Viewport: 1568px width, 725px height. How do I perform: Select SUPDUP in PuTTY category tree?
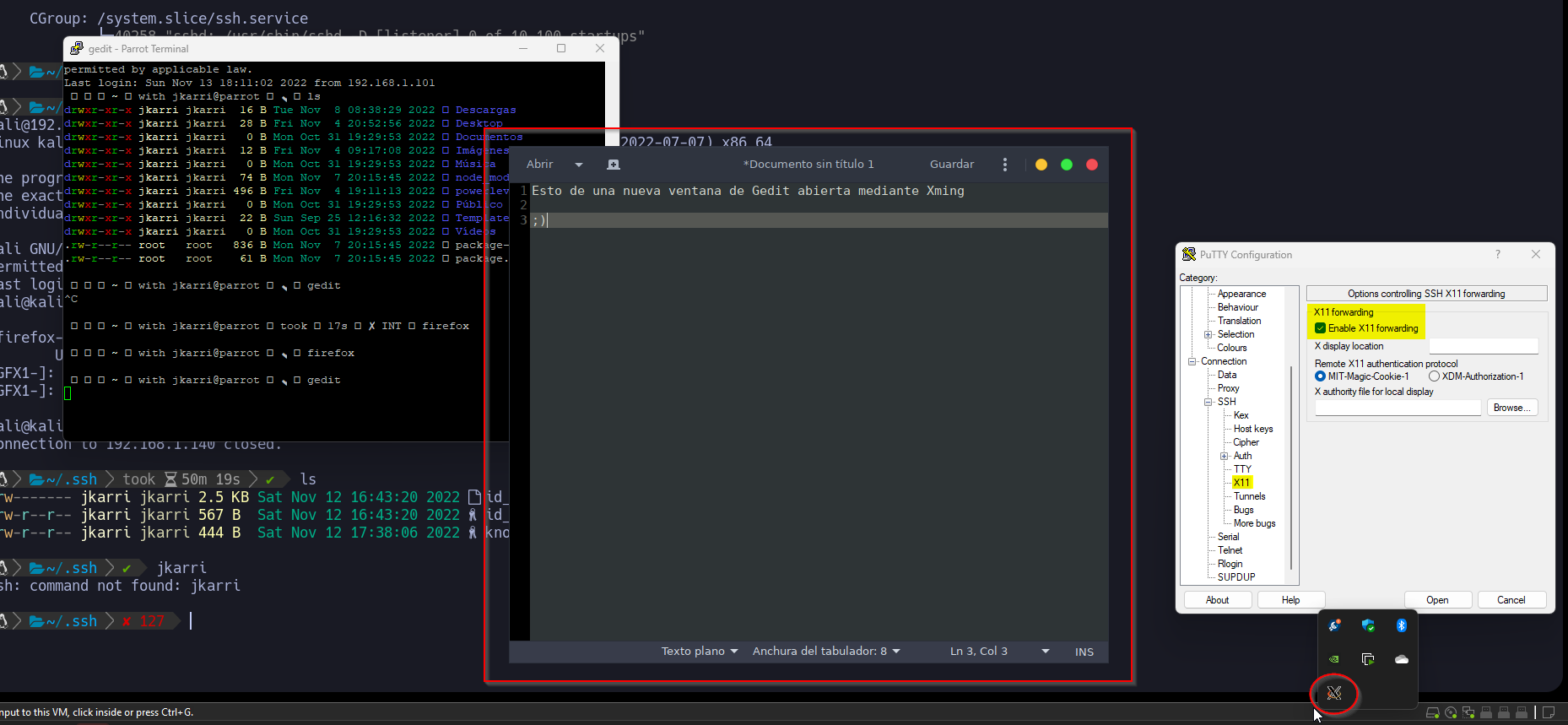pyautogui.click(x=1236, y=577)
